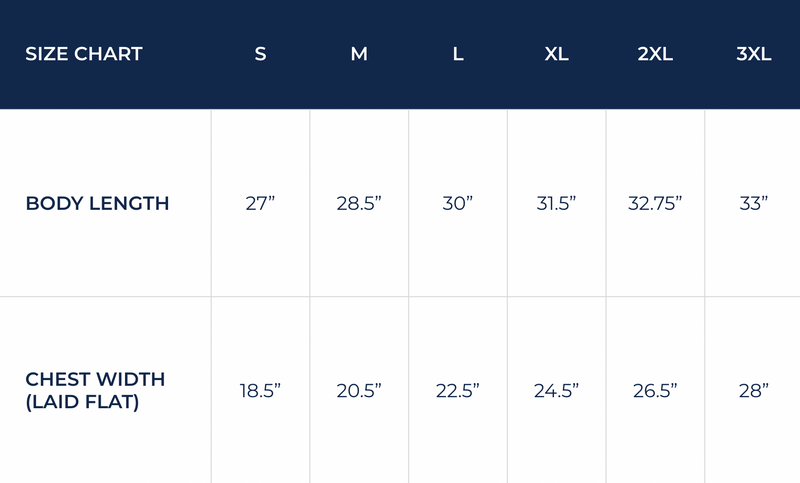Screen dimensions: 800x483
Task: Click the L size column header
Action: pos(458,54)
